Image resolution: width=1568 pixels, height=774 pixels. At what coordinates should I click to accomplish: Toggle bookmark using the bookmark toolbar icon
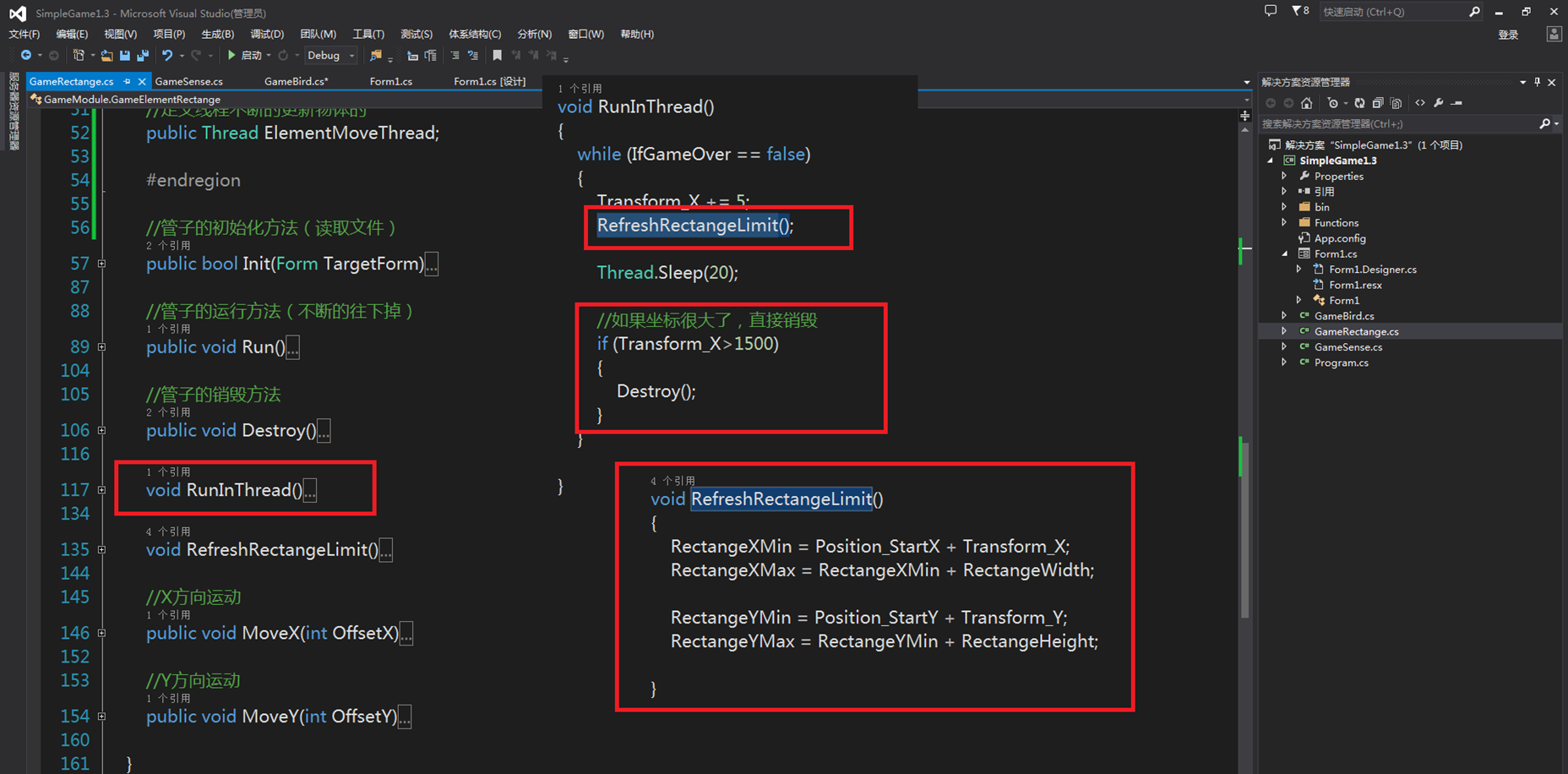pyautogui.click(x=497, y=56)
